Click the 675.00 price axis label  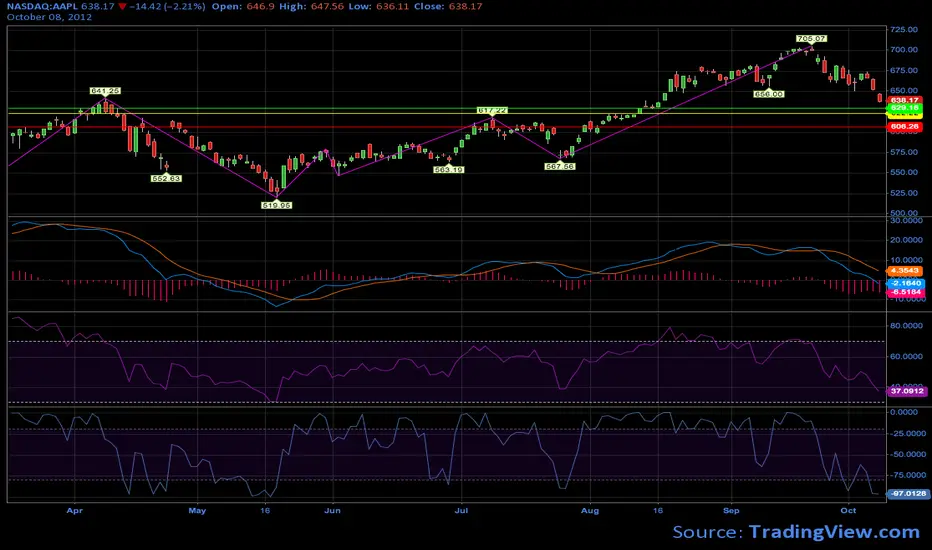click(x=903, y=70)
